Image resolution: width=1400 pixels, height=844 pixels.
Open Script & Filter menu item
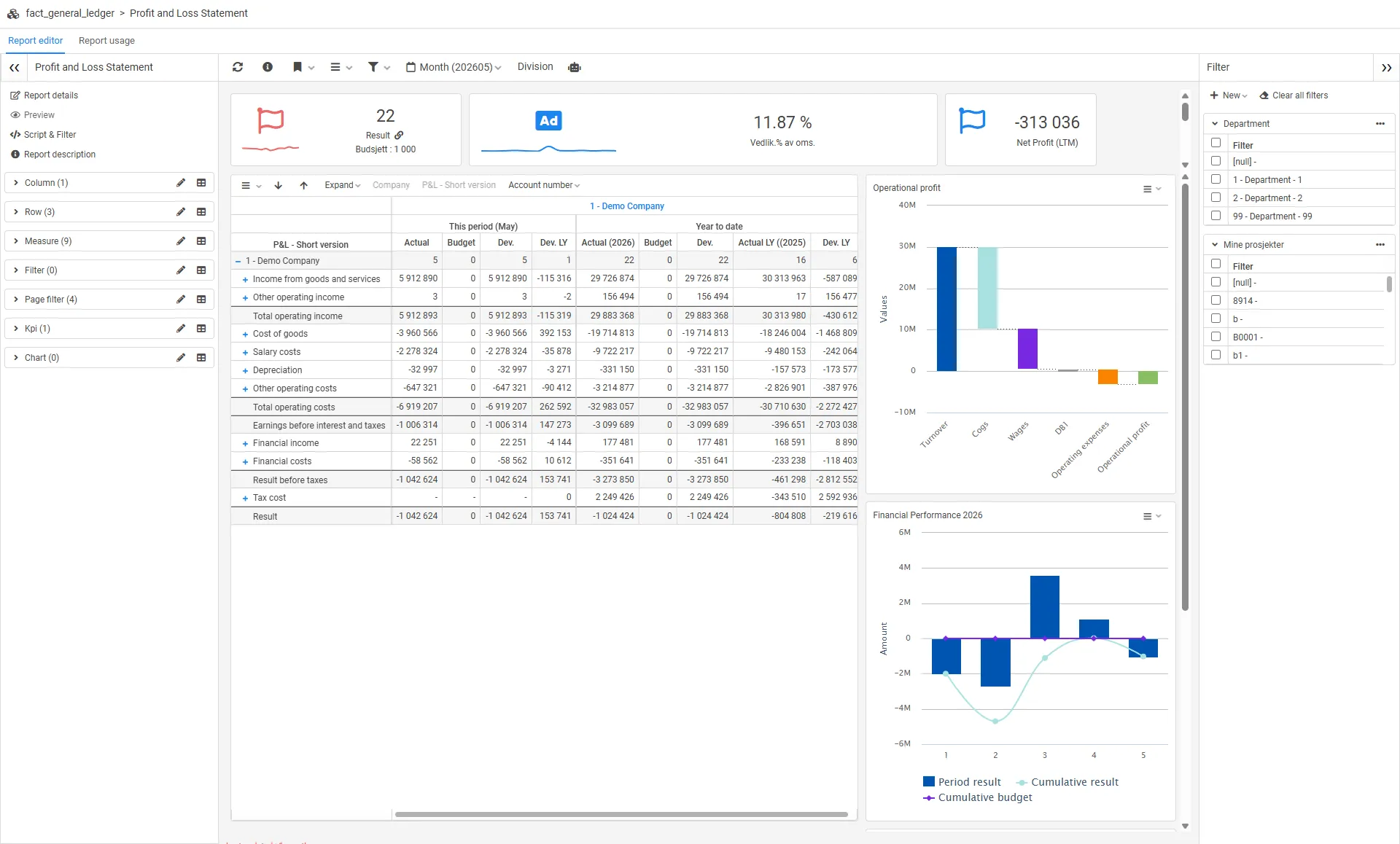click(44, 135)
